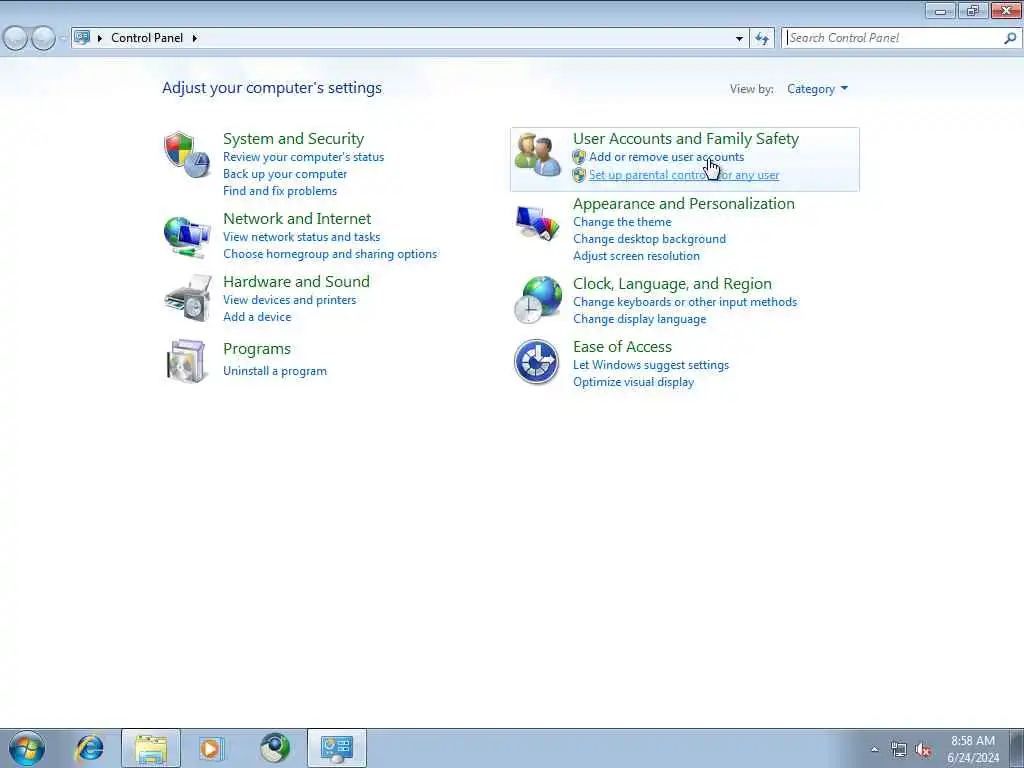Click View network status and tasks
Viewport: 1024px width, 768px height.
click(x=301, y=236)
